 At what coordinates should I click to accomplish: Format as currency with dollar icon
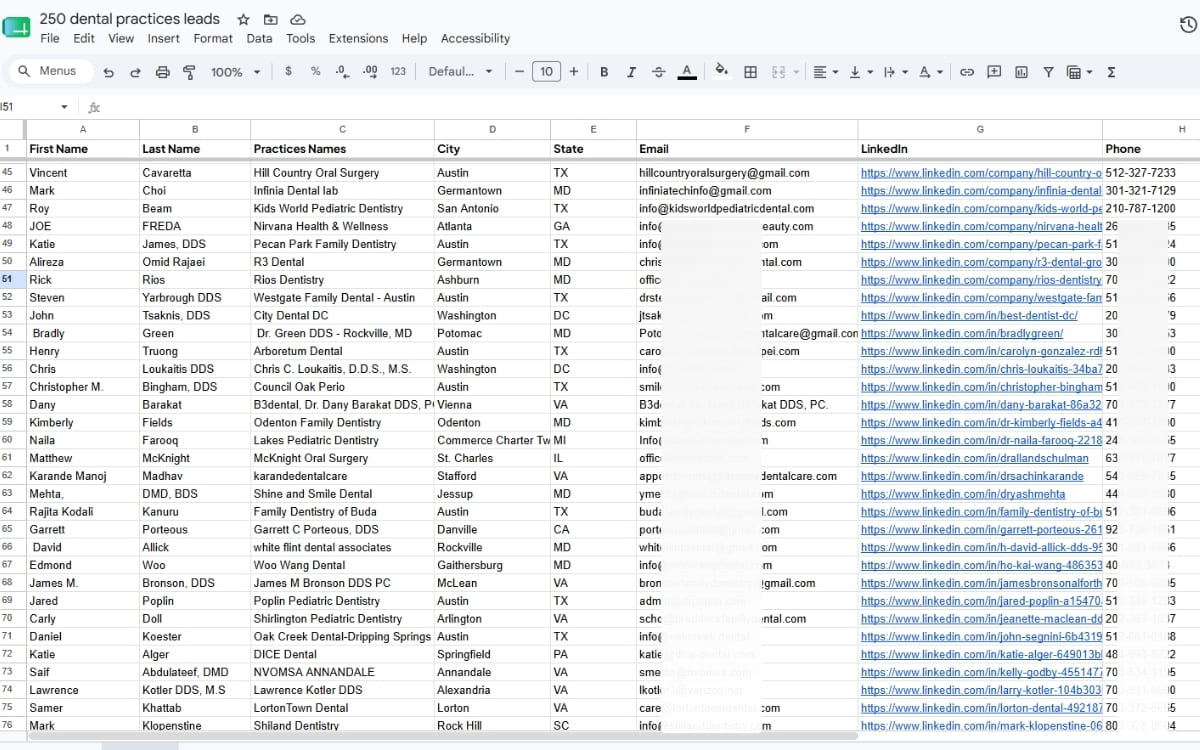coord(288,71)
